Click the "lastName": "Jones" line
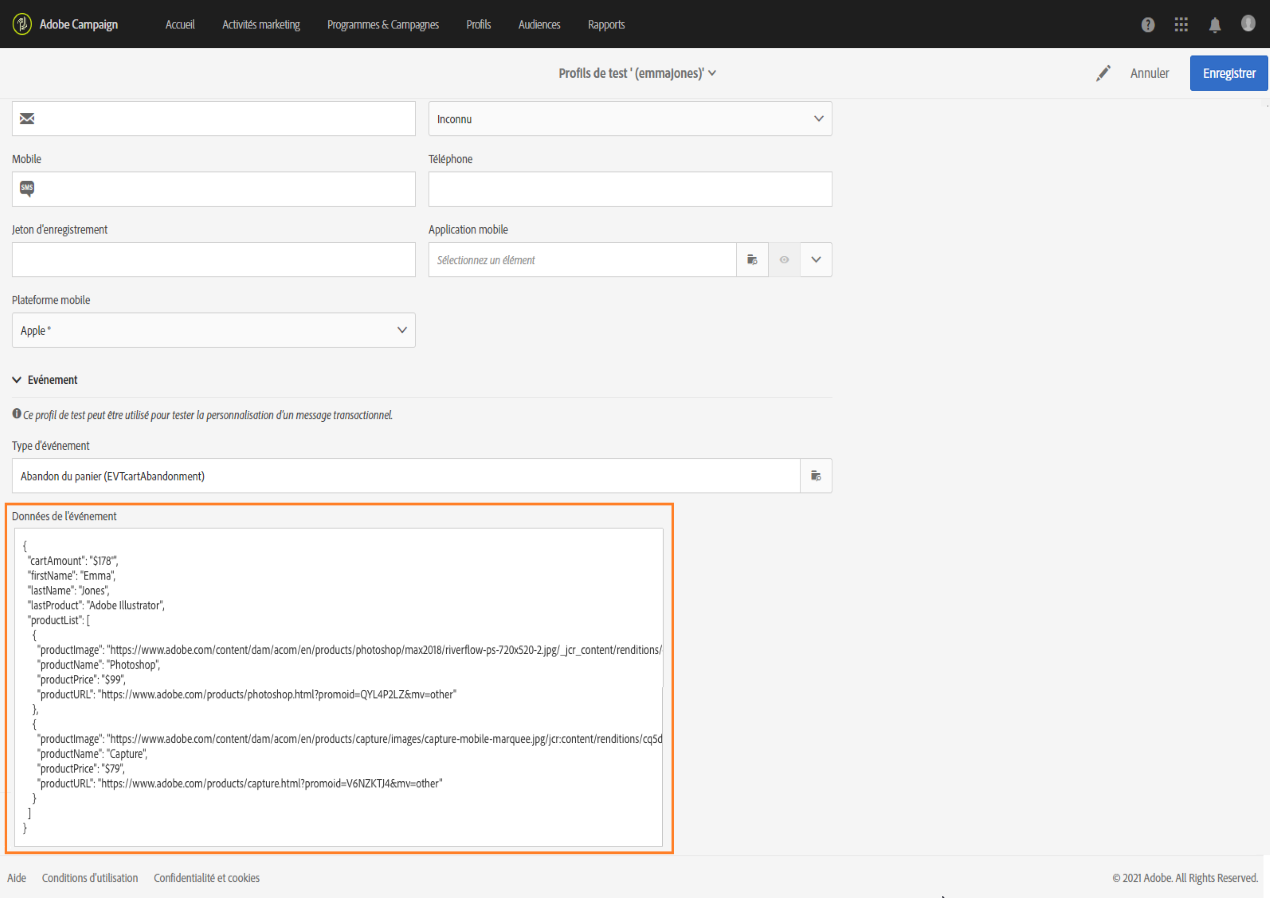 coord(69,591)
